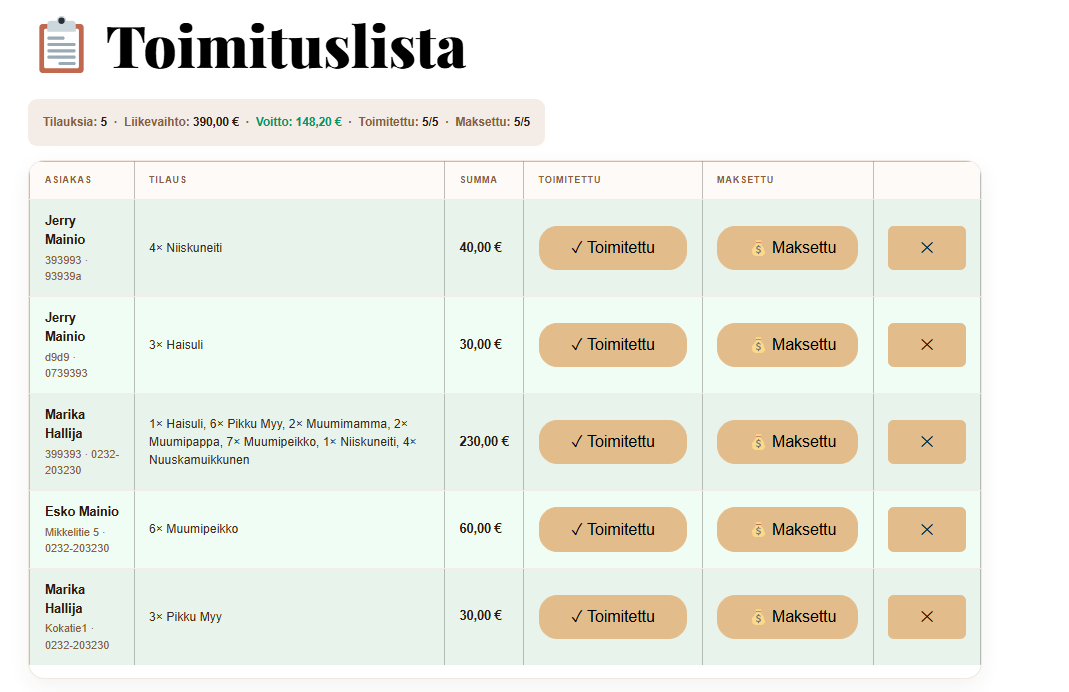
Task: Select the 6× Muumipeikko order text
Action: click(194, 529)
